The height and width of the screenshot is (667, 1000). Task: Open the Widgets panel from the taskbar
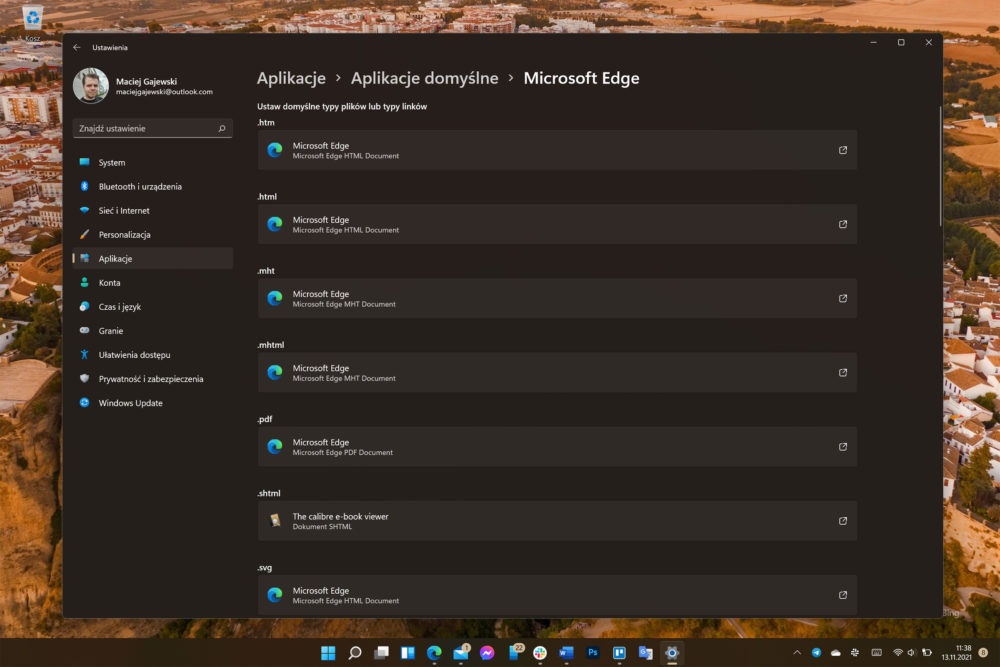(408, 652)
